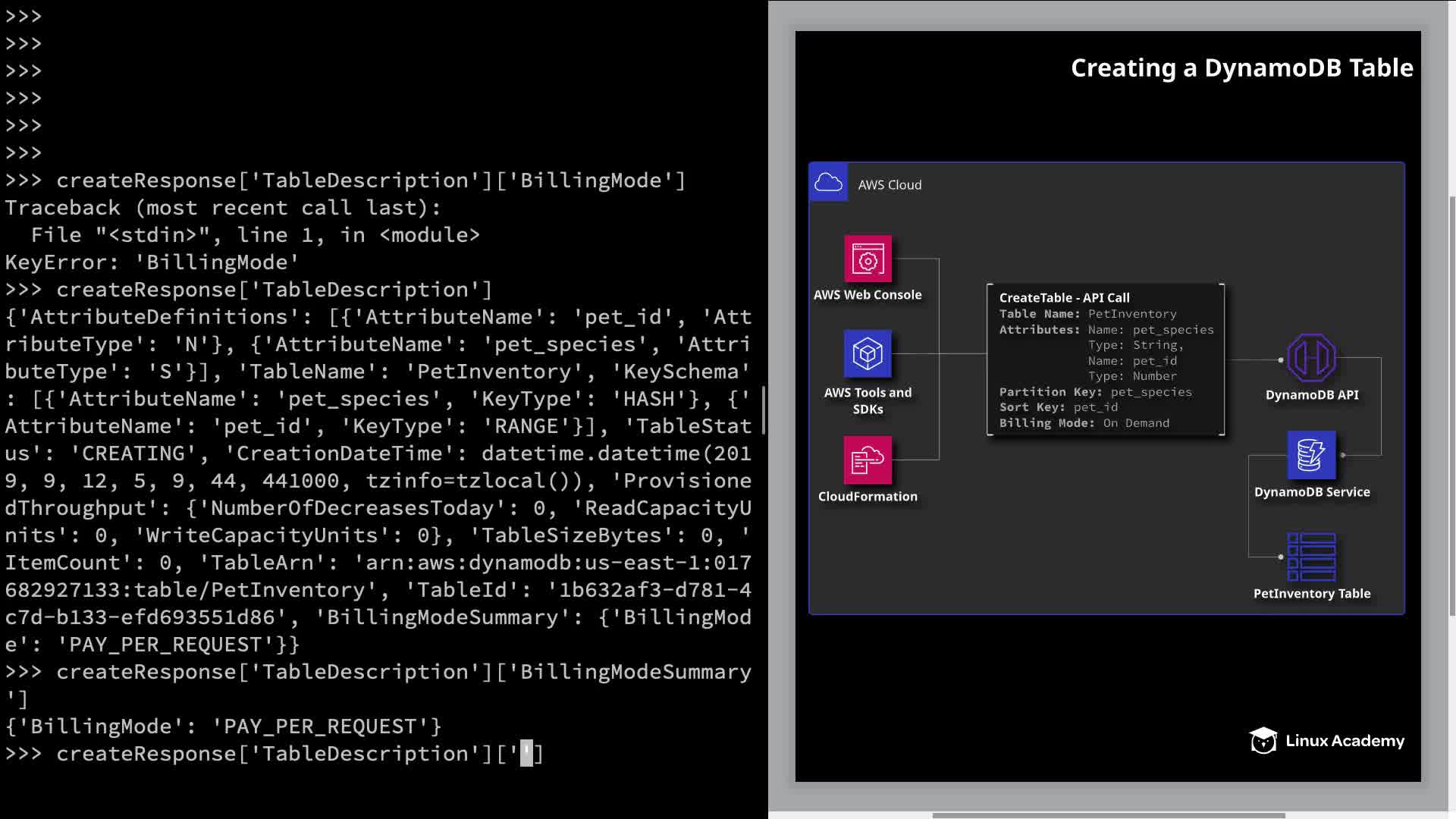Click the terminal cursor on the last line
Image resolution: width=1456 pixels, height=819 pixels.
pyautogui.click(x=526, y=754)
